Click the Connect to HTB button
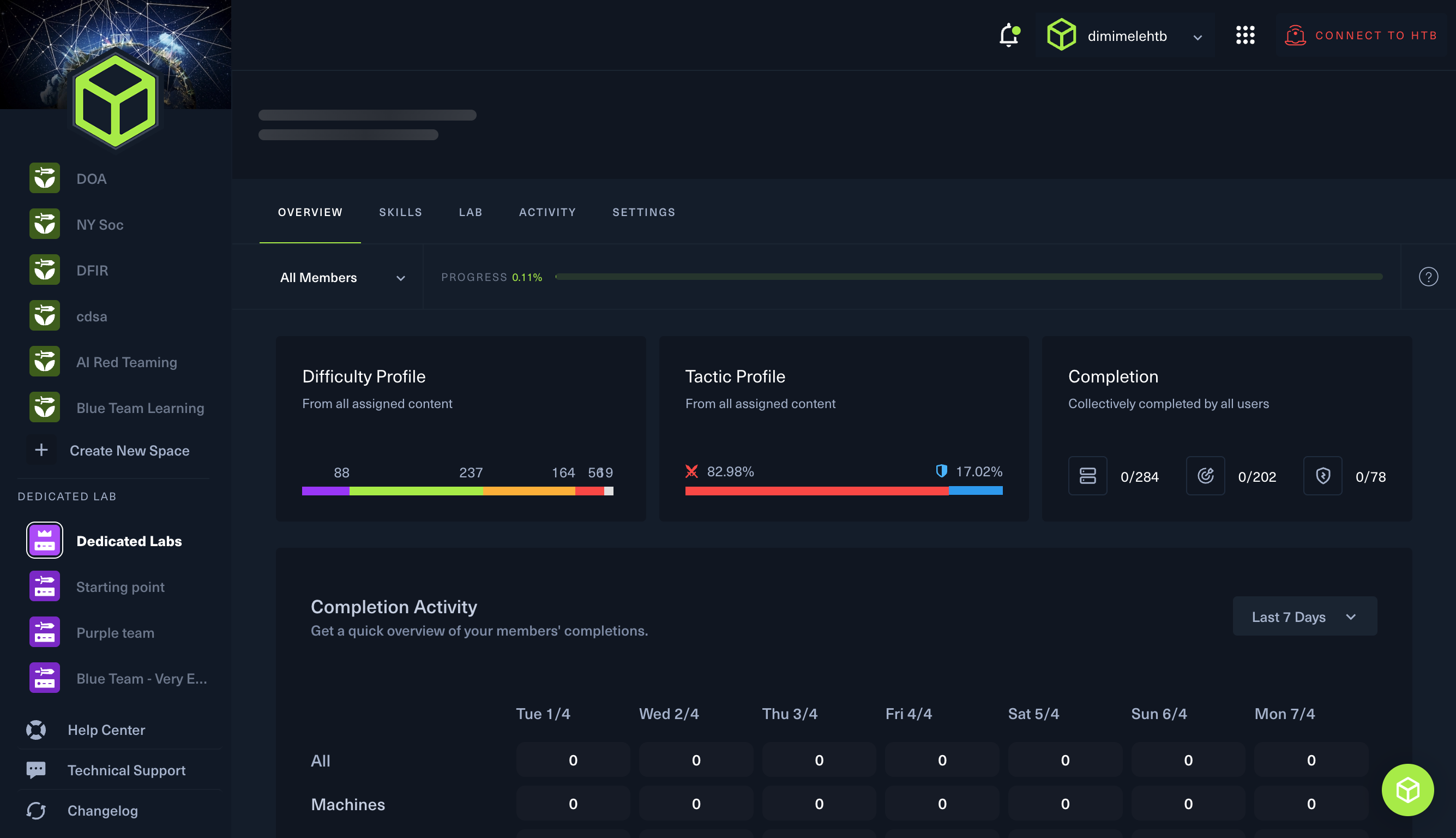This screenshot has width=1456, height=838. [1361, 35]
